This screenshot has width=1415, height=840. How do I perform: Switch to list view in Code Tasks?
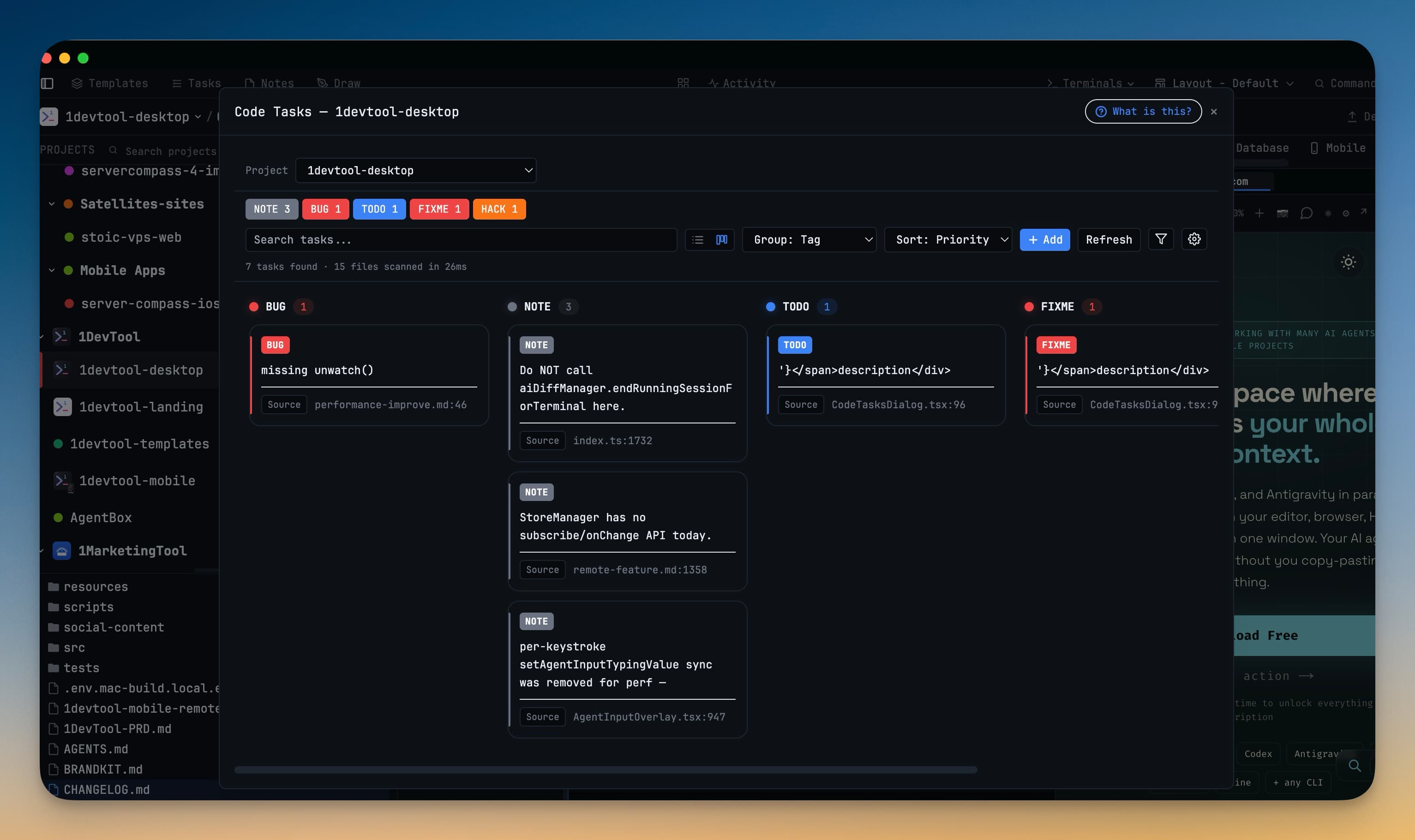[698, 239]
